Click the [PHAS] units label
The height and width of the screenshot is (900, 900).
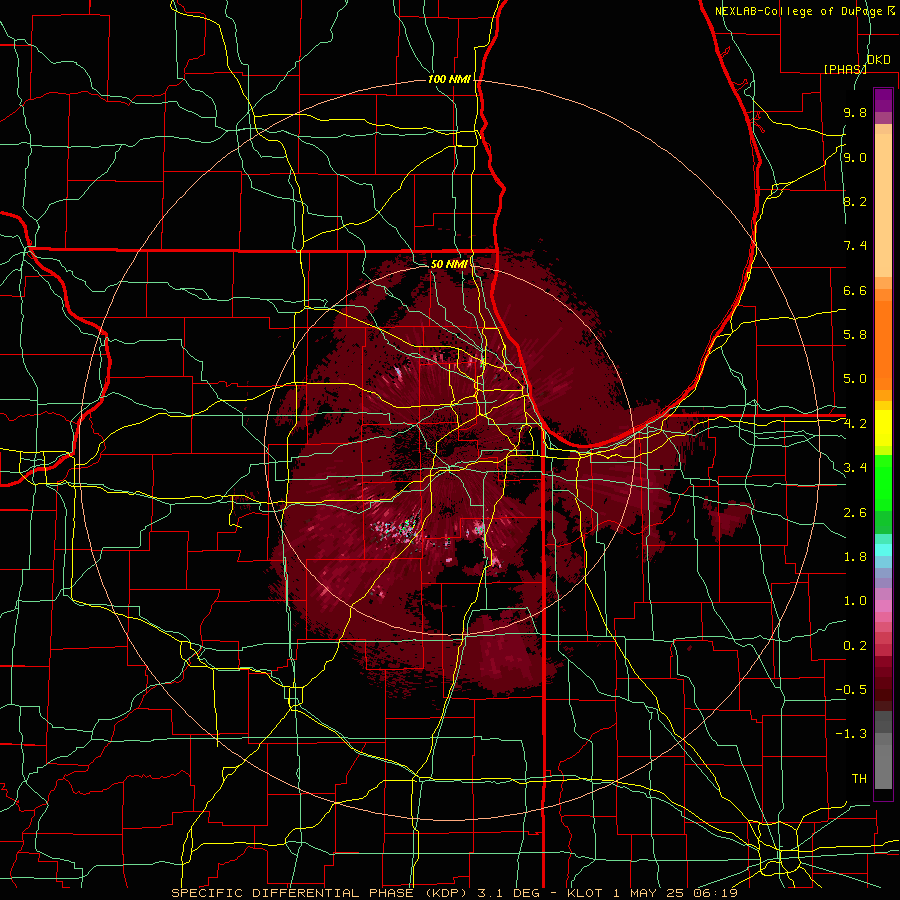pos(845,69)
